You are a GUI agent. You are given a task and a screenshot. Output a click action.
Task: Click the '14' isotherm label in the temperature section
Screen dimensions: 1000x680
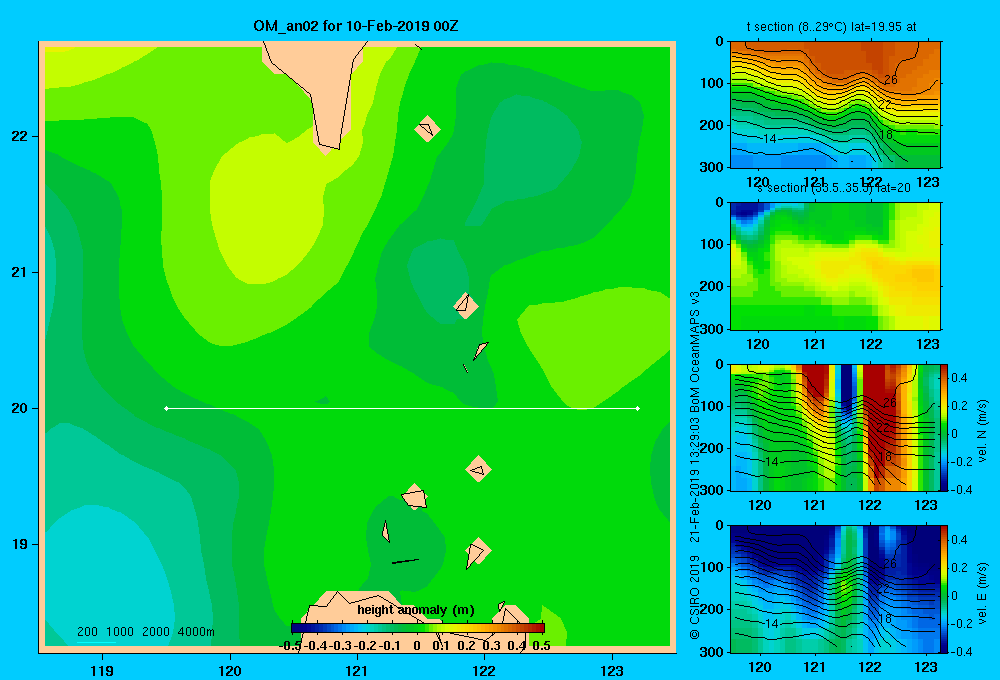coord(770,138)
